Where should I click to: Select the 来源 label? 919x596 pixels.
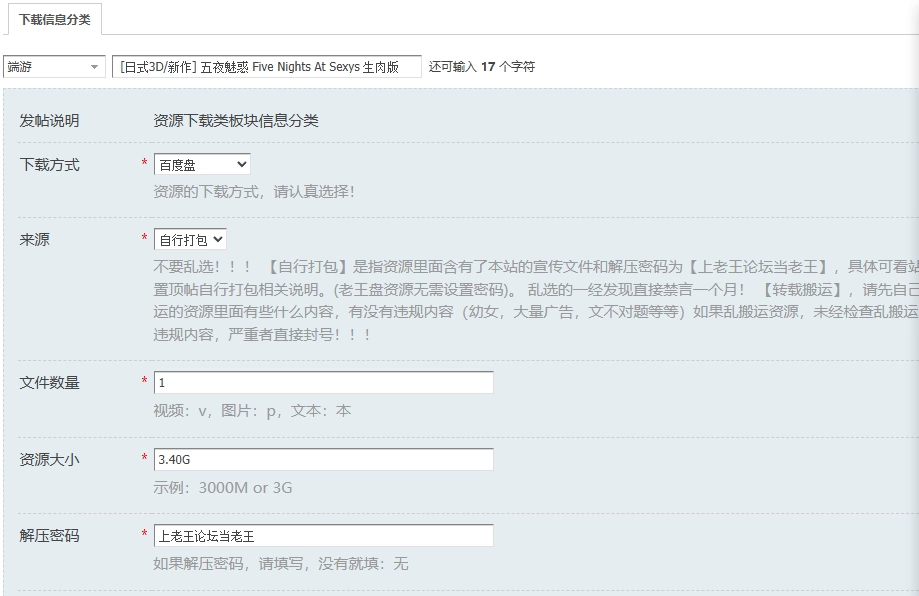(35, 240)
